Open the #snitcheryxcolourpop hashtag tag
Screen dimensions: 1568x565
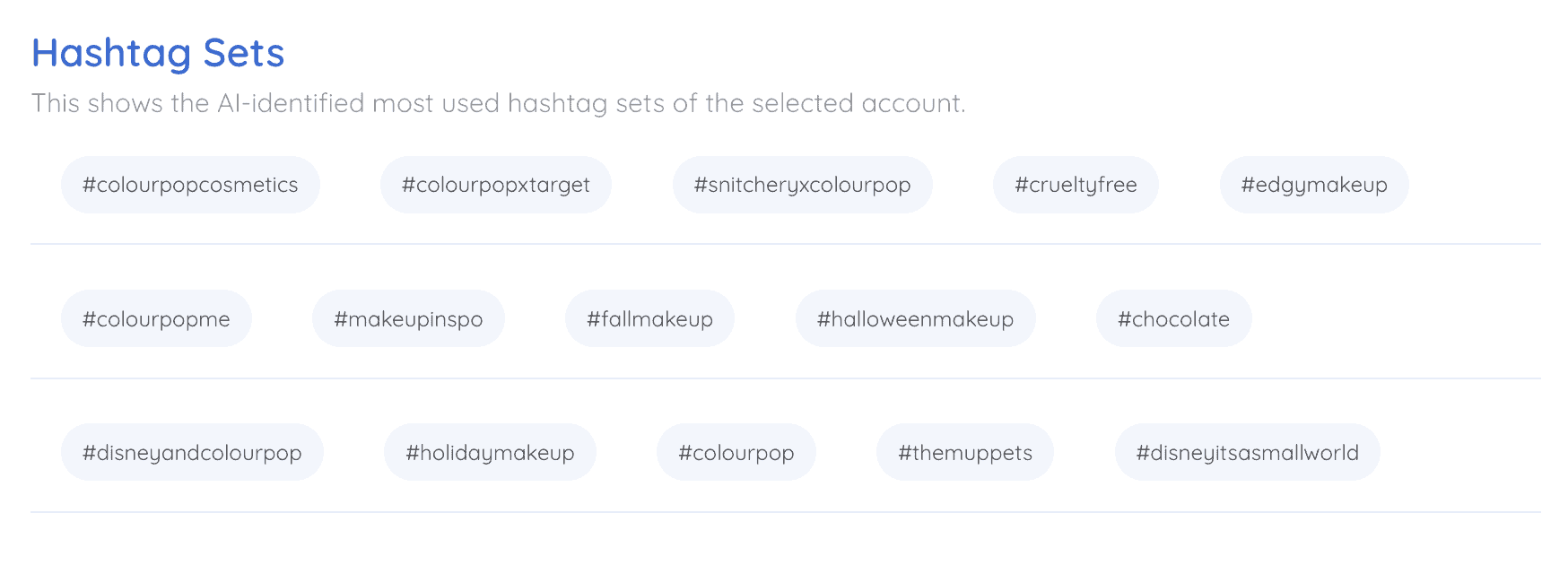[x=803, y=185]
